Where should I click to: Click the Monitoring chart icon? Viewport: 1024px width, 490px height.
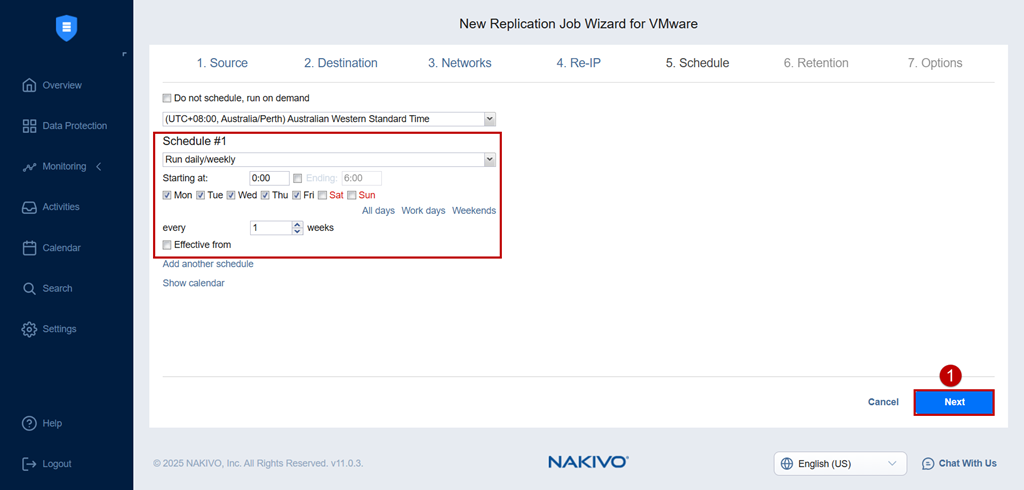pyautogui.click(x=29, y=167)
